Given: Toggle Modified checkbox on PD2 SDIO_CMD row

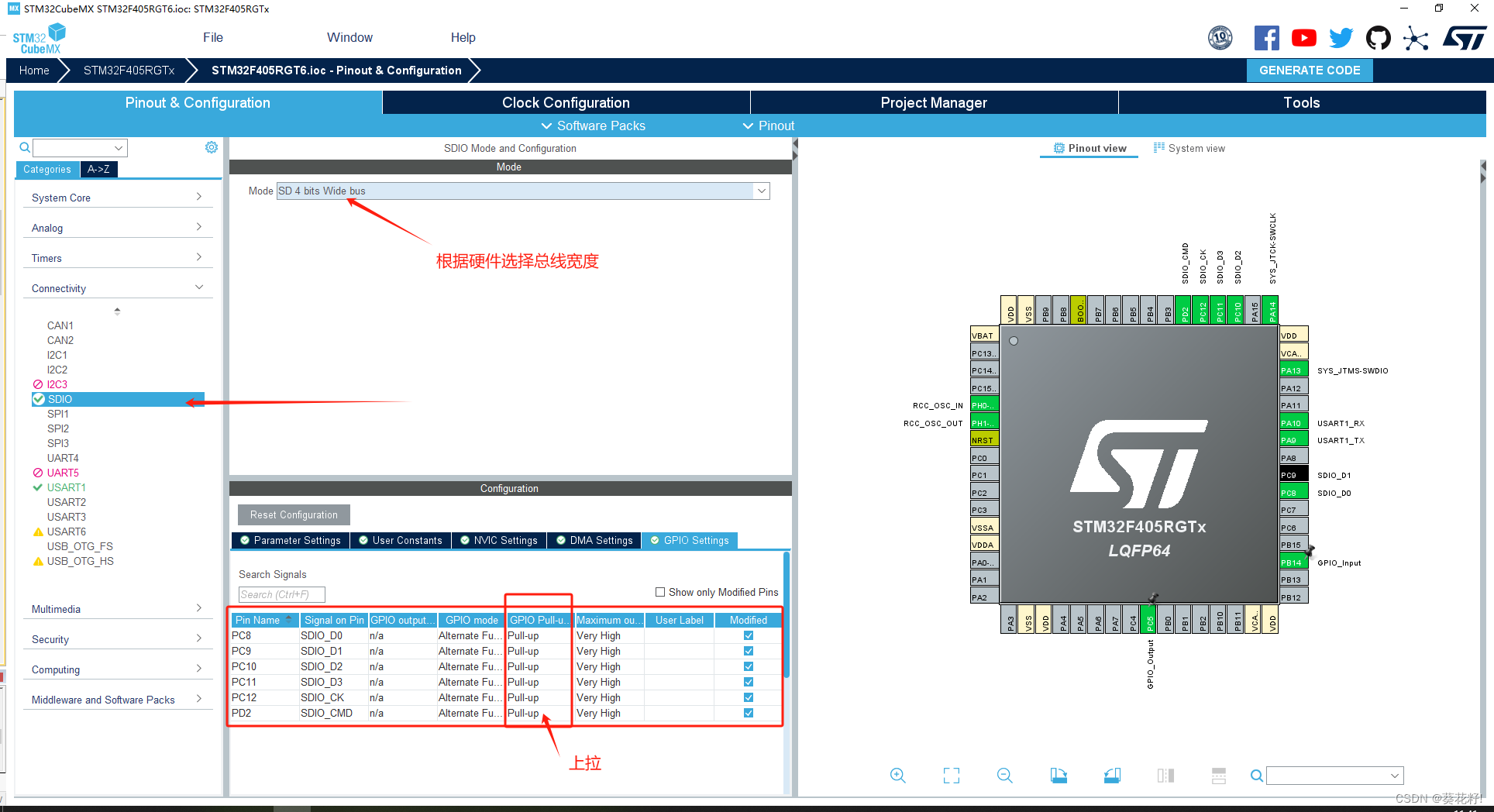Looking at the screenshot, I should (x=747, y=712).
